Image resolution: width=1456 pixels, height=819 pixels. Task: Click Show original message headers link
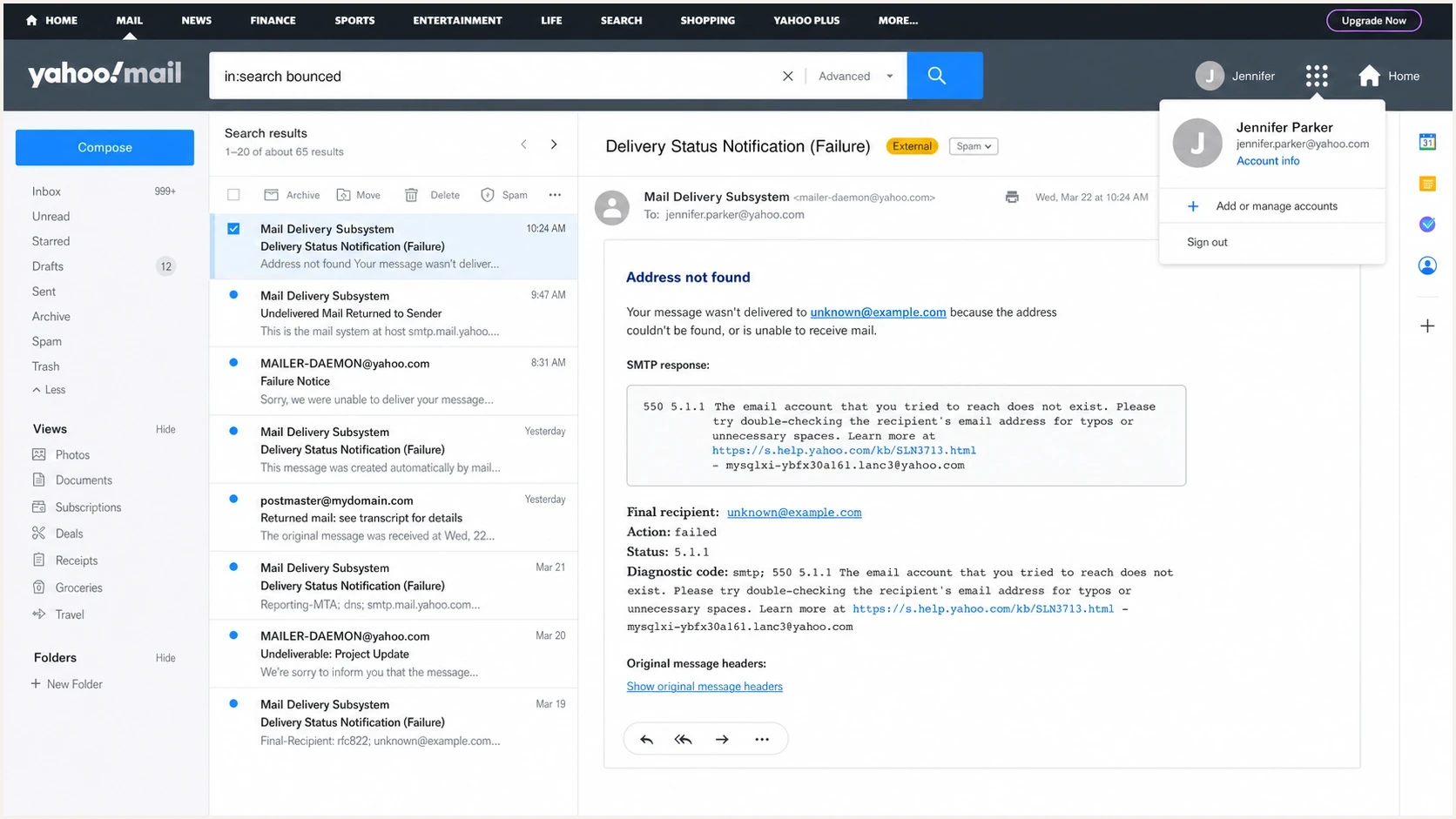pos(704,687)
